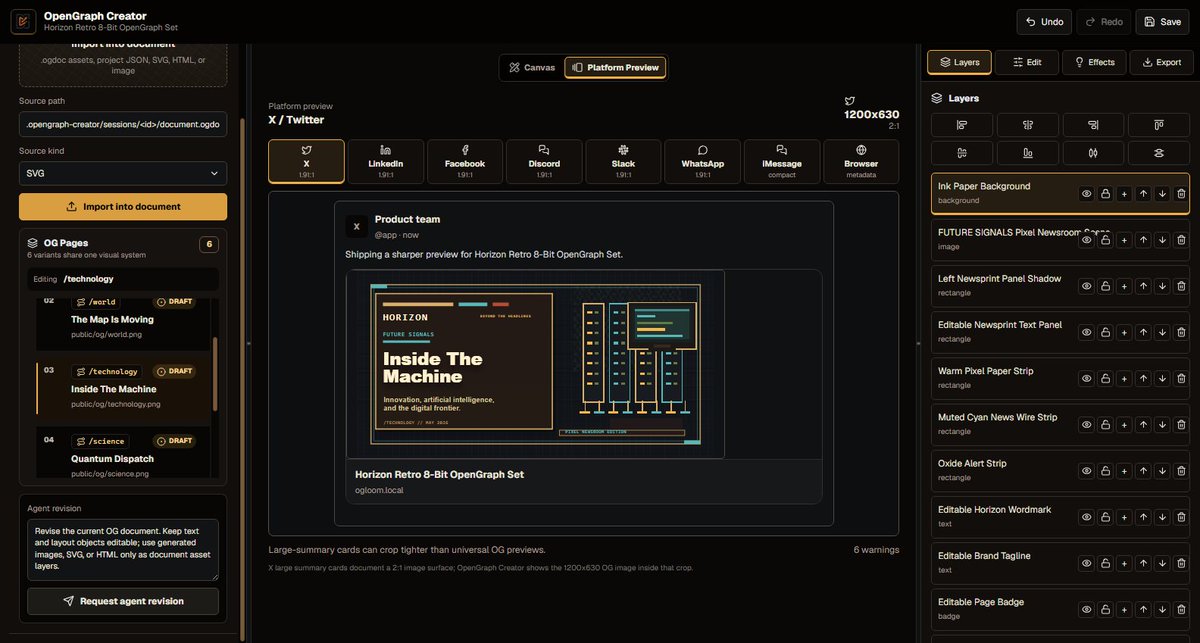Align selected layers to the bottom
The image size is (1200, 643).
point(1027,153)
